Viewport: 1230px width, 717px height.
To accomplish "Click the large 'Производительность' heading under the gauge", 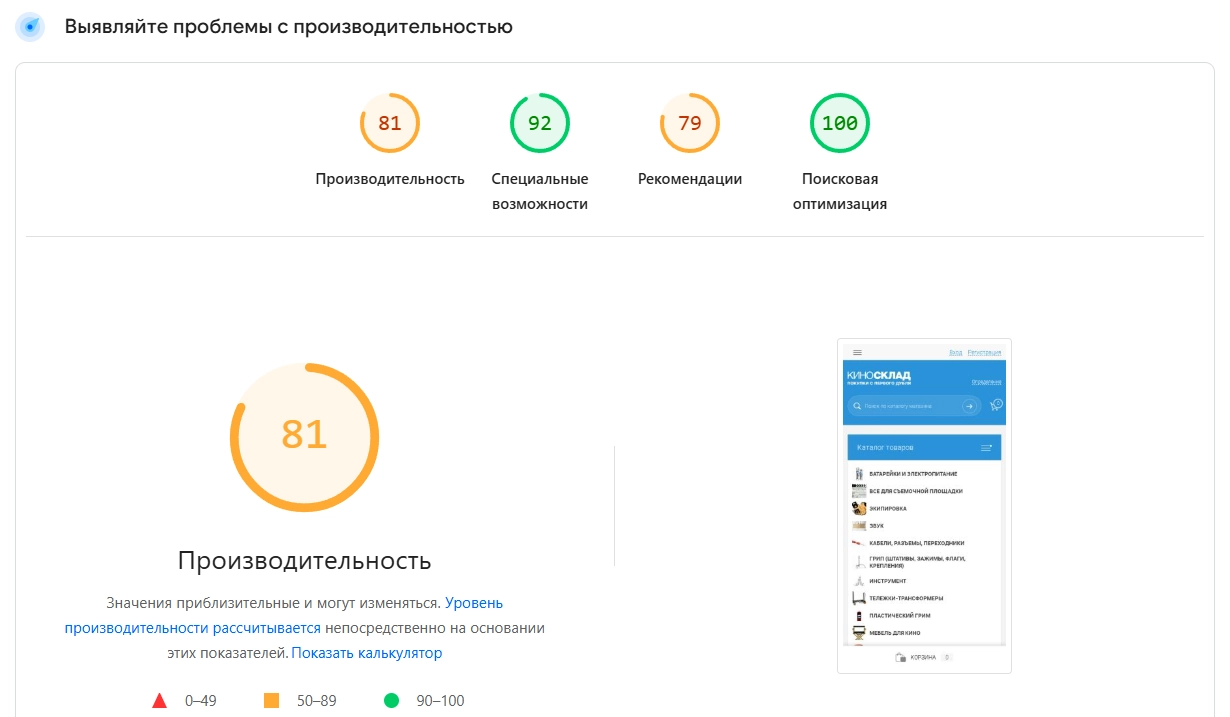I will 305,560.
